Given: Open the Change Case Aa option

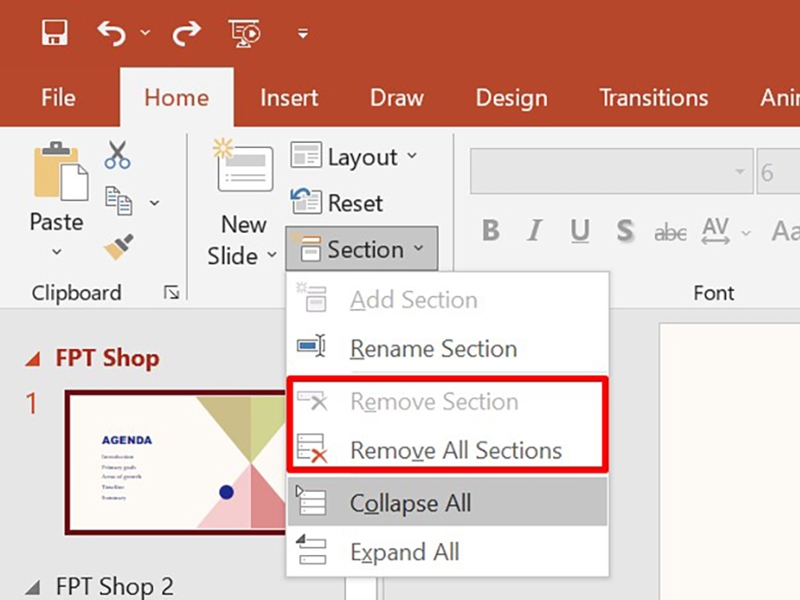Looking at the screenshot, I should 786,232.
